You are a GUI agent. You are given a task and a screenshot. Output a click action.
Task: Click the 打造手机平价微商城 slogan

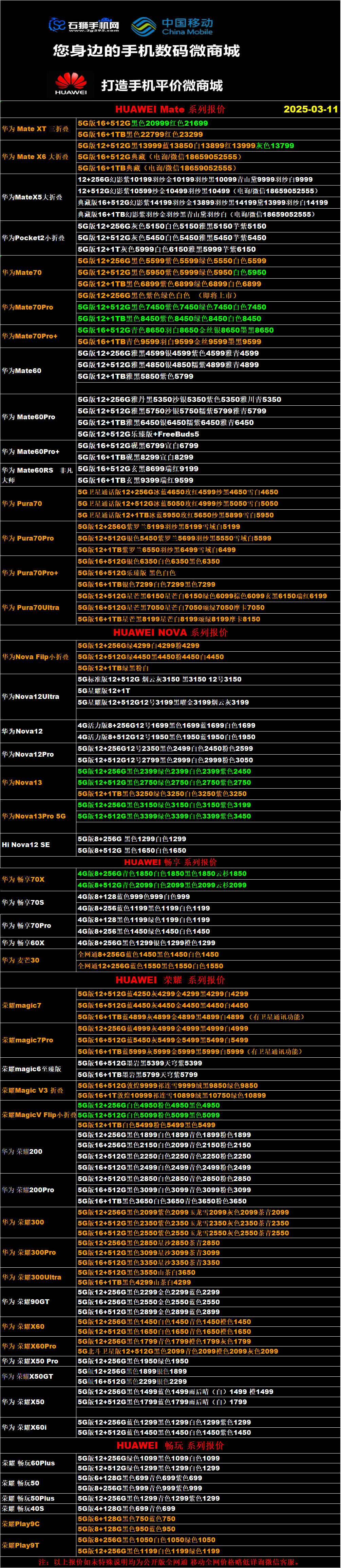[162, 85]
